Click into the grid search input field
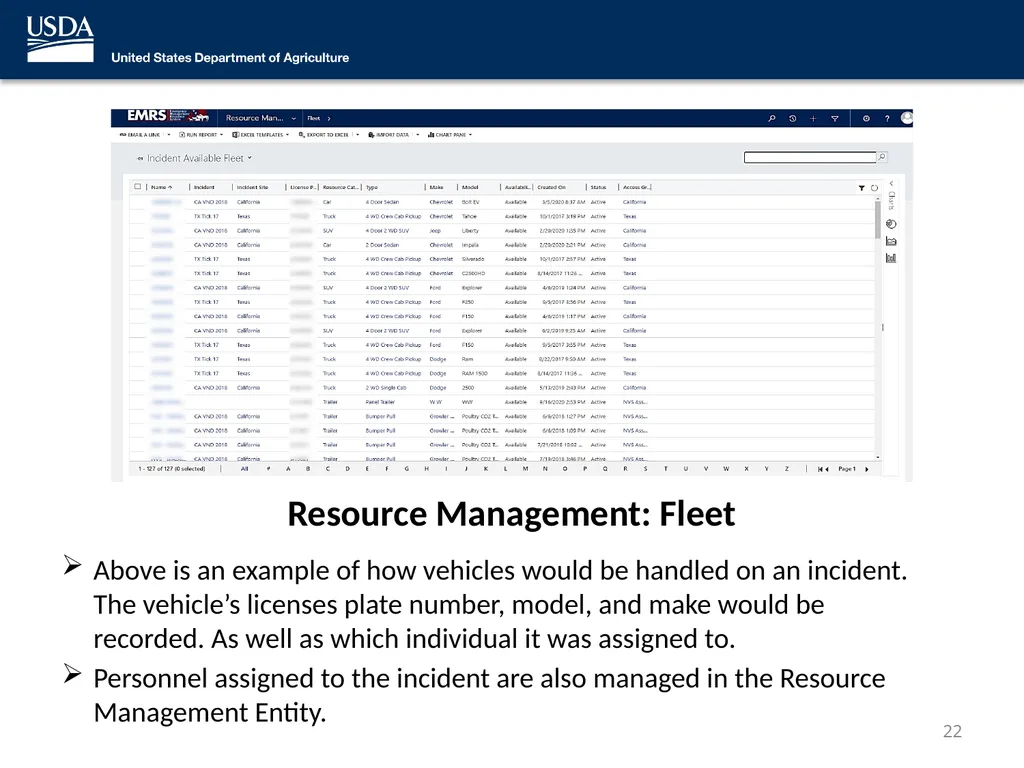This screenshot has height=768, width=1024. pos(810,157)
